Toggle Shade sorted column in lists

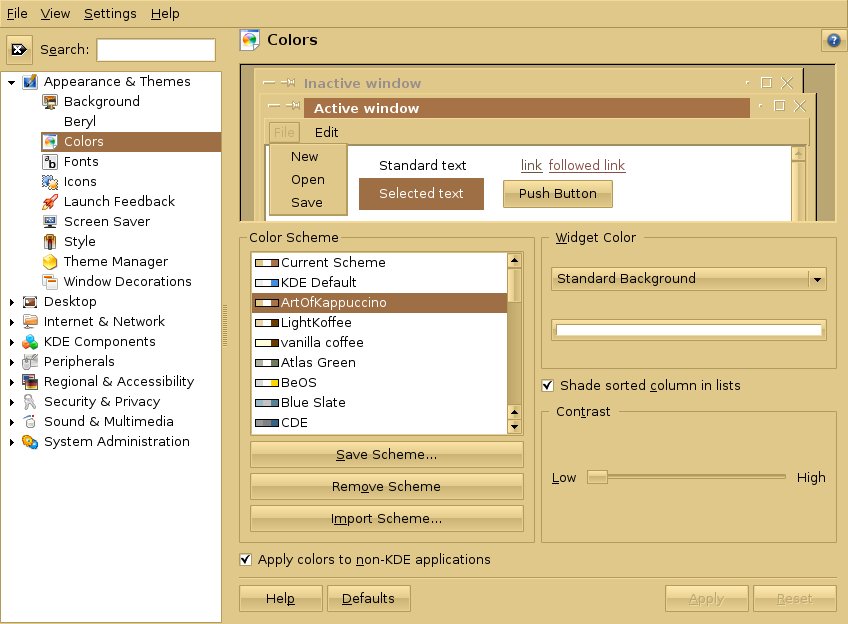[x=547, y=386]
